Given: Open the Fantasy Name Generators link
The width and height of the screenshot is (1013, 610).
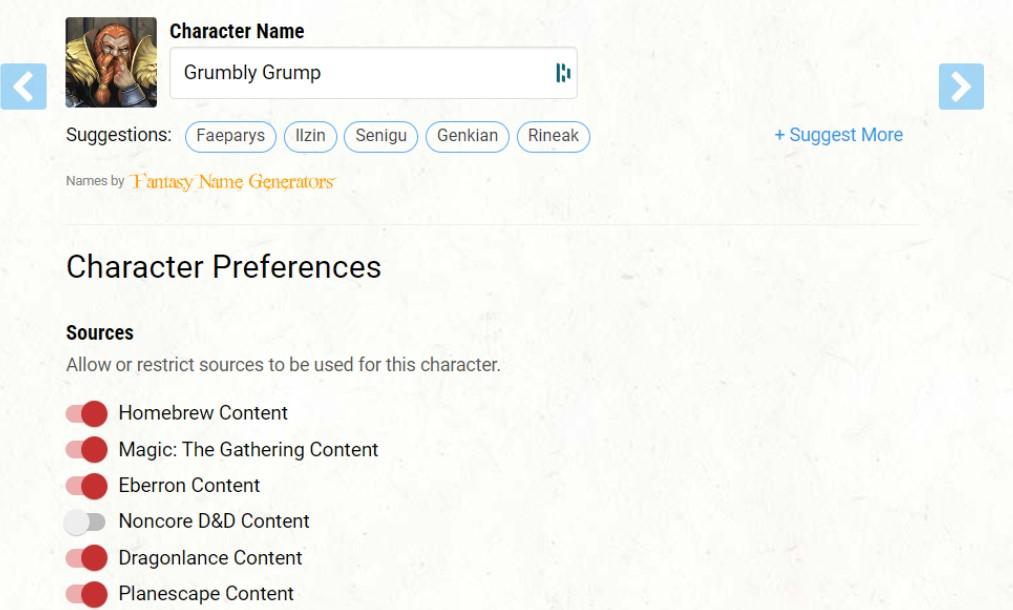Looking at the screenshot, I should click(232, 182).
